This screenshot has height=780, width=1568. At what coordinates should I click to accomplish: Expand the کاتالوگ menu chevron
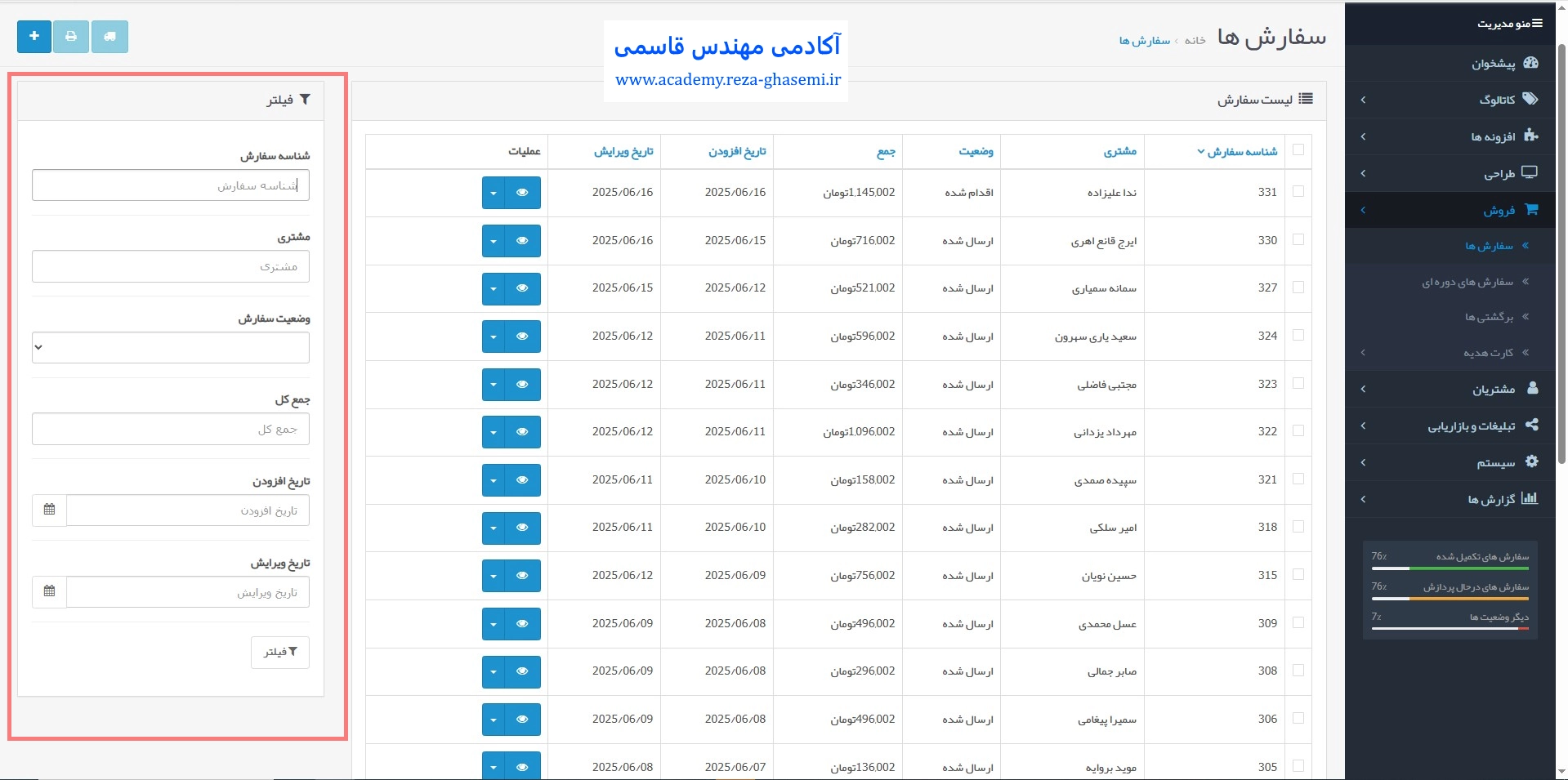pyautogui.click(x=1363, y=100)
